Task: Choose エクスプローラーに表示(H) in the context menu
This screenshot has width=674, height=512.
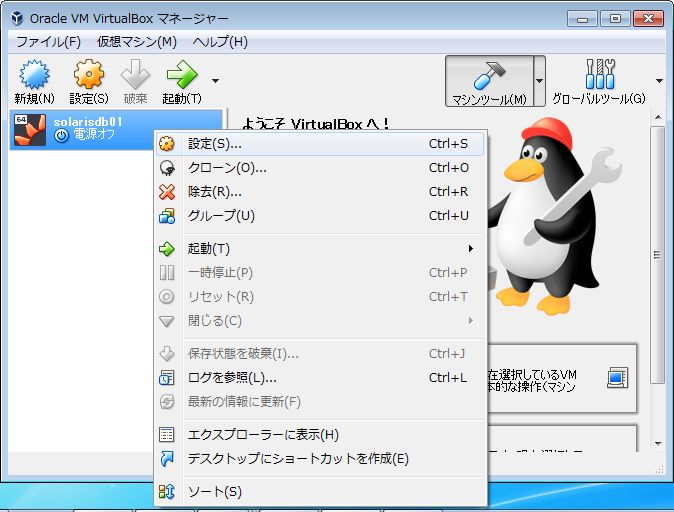Action: (x=320, y=435)
